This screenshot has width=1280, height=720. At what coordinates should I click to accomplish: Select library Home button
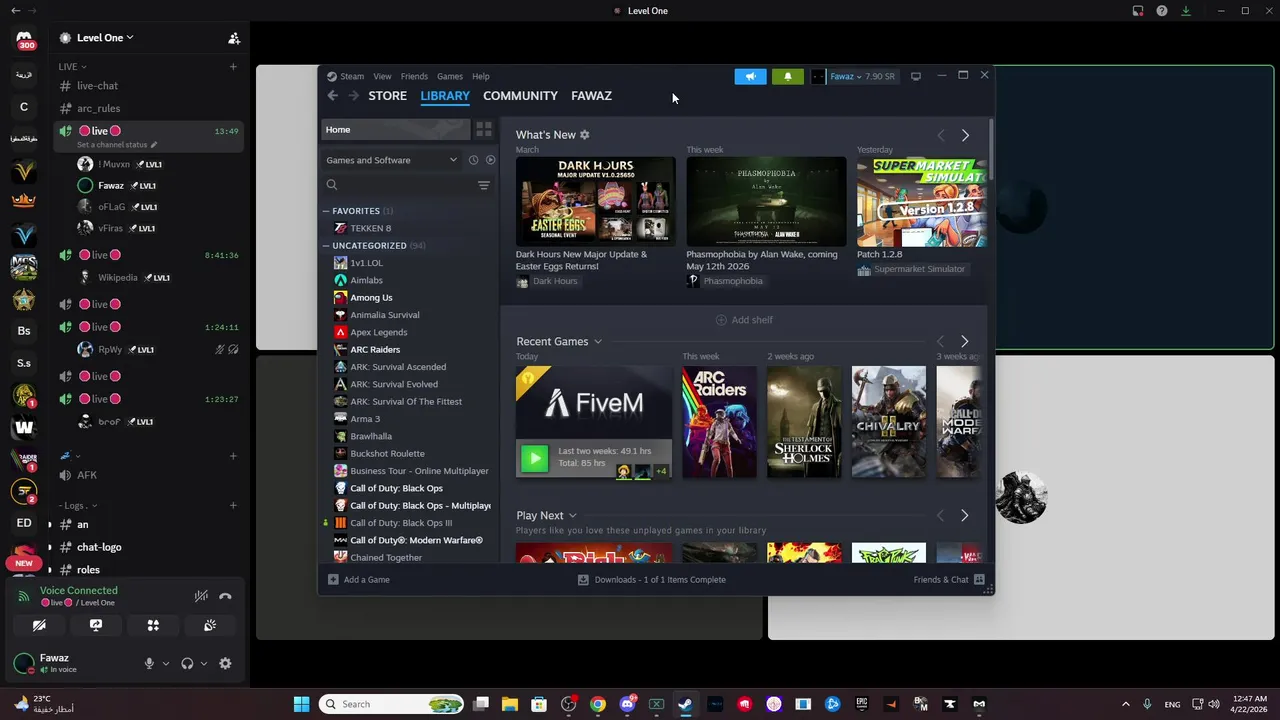pos(395,129)
